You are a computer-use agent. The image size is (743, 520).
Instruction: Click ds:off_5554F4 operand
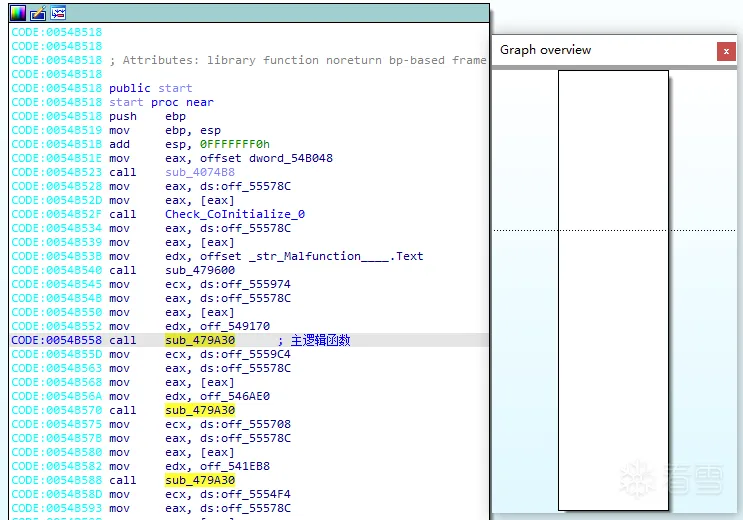[245, 494]
